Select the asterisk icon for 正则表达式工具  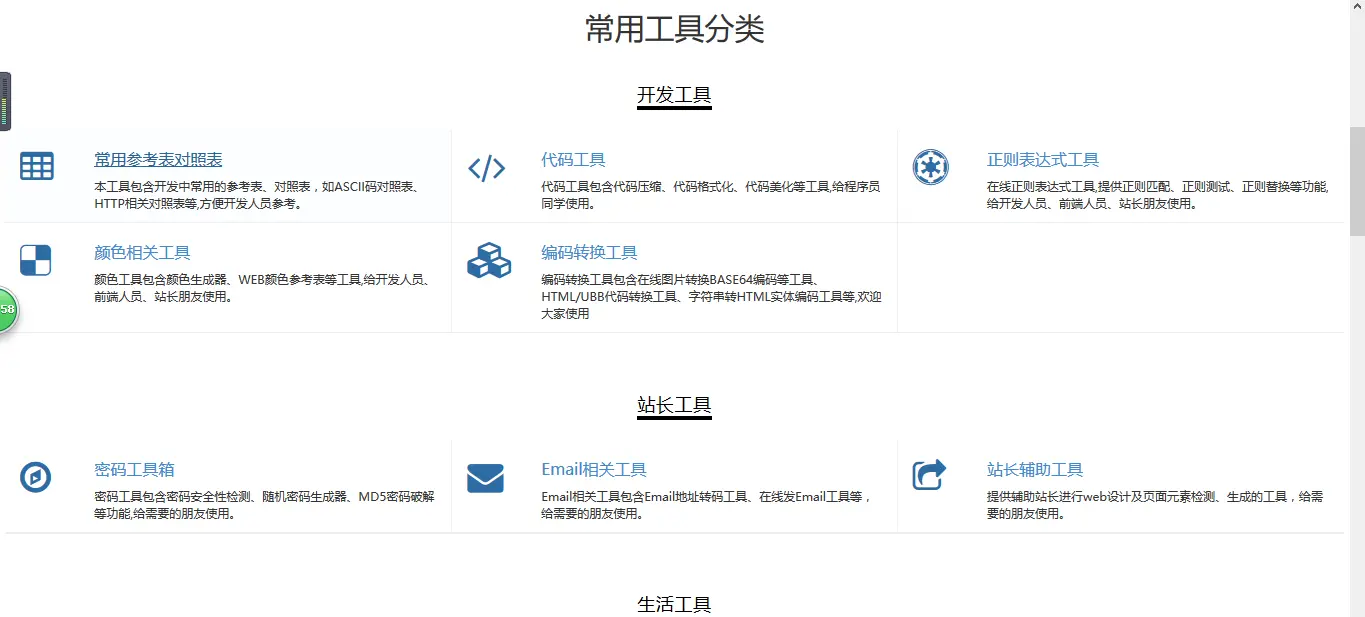[930, 167]
